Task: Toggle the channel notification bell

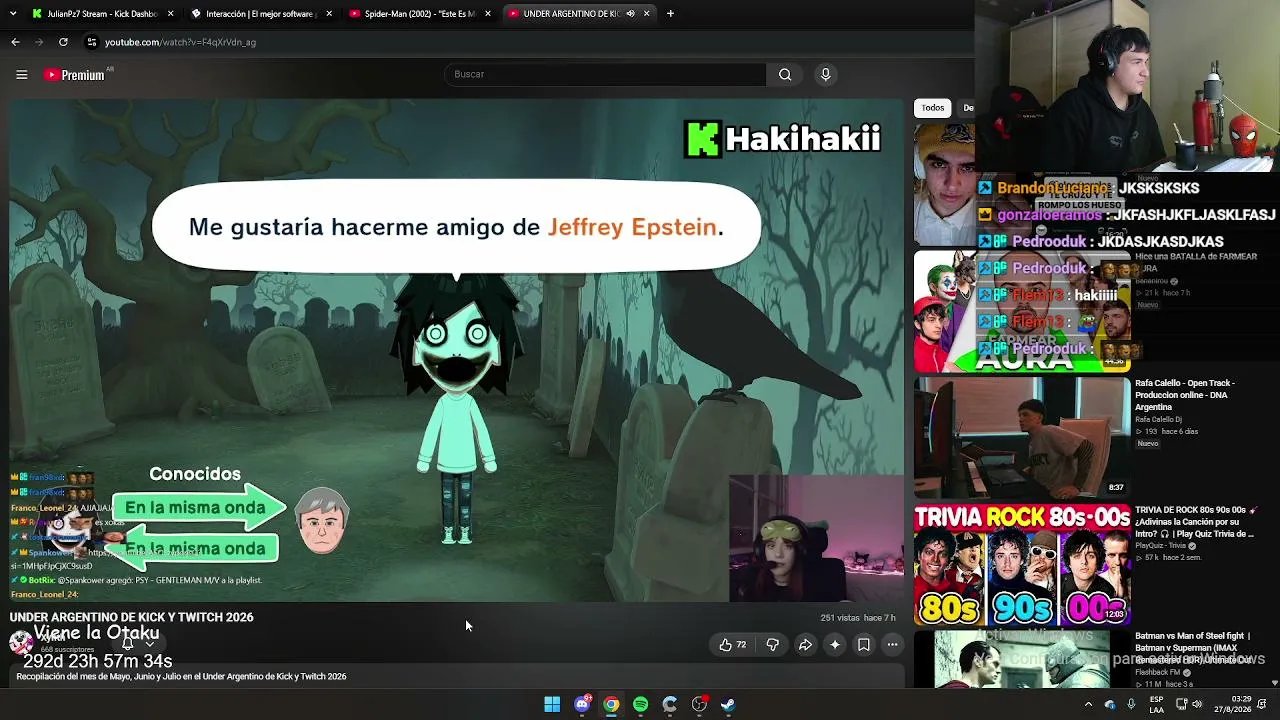Action: [x=128, y=644]
